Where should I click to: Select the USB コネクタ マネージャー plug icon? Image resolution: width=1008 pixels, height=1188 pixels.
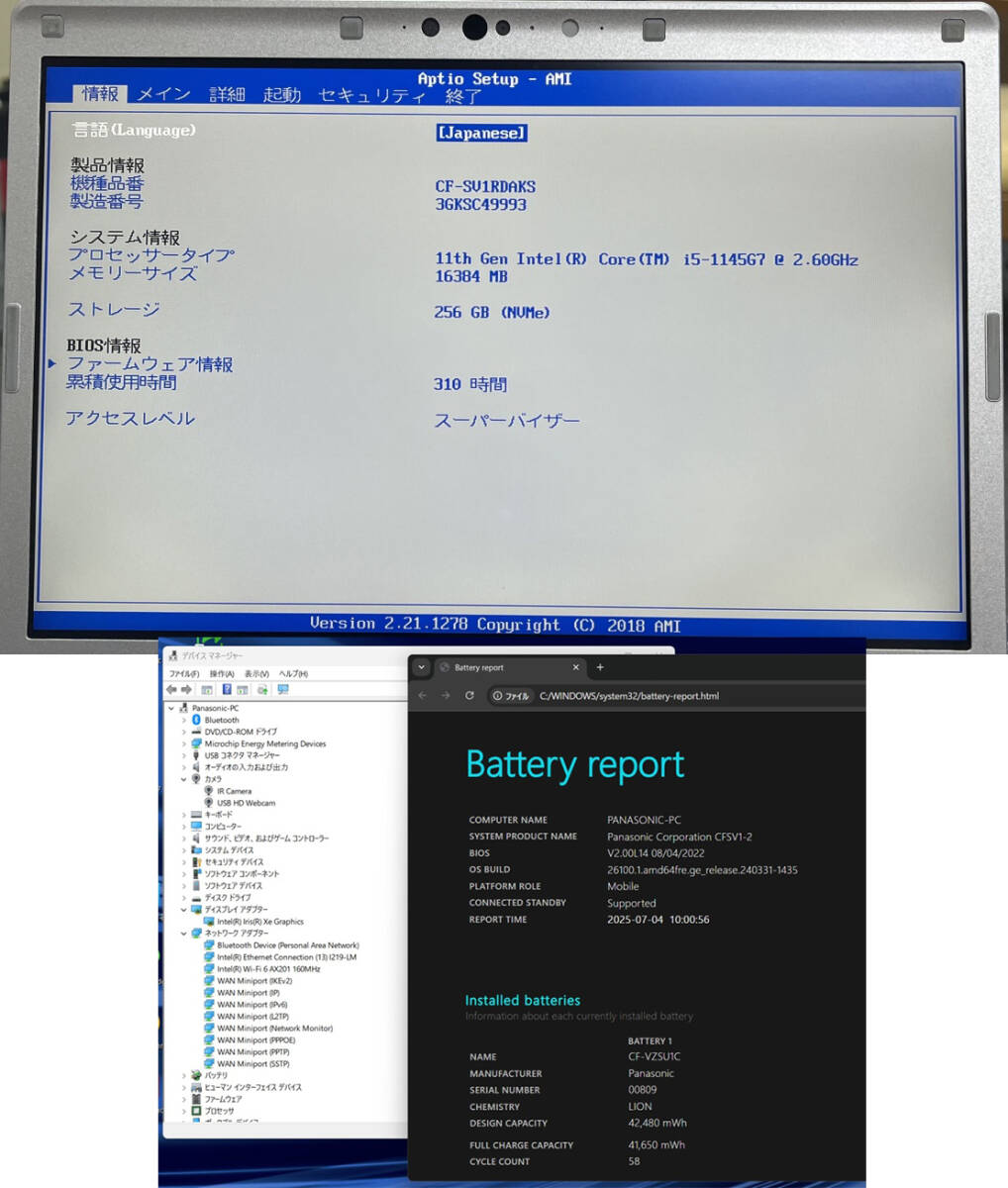(x=196, y=755)
